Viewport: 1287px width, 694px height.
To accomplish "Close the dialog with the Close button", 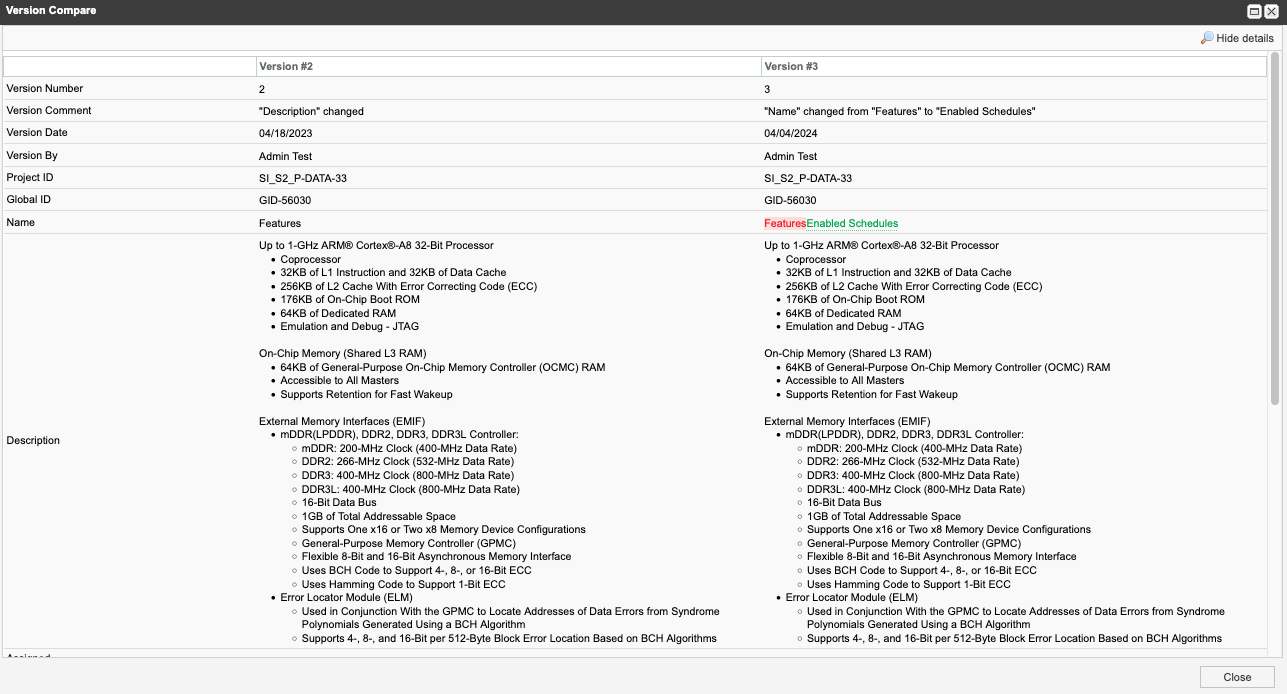I will [x=1237, y=677].
